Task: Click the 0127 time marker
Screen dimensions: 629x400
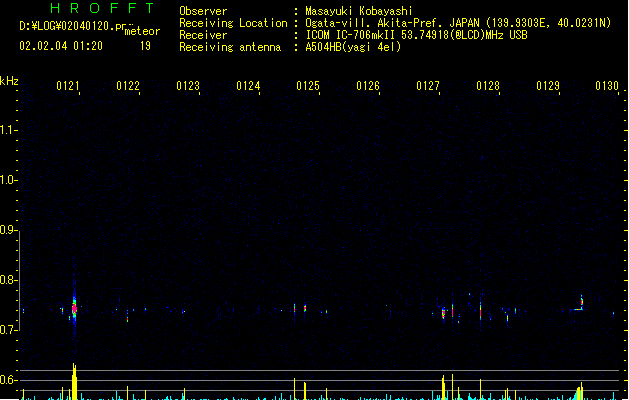Action: [428, 86]
